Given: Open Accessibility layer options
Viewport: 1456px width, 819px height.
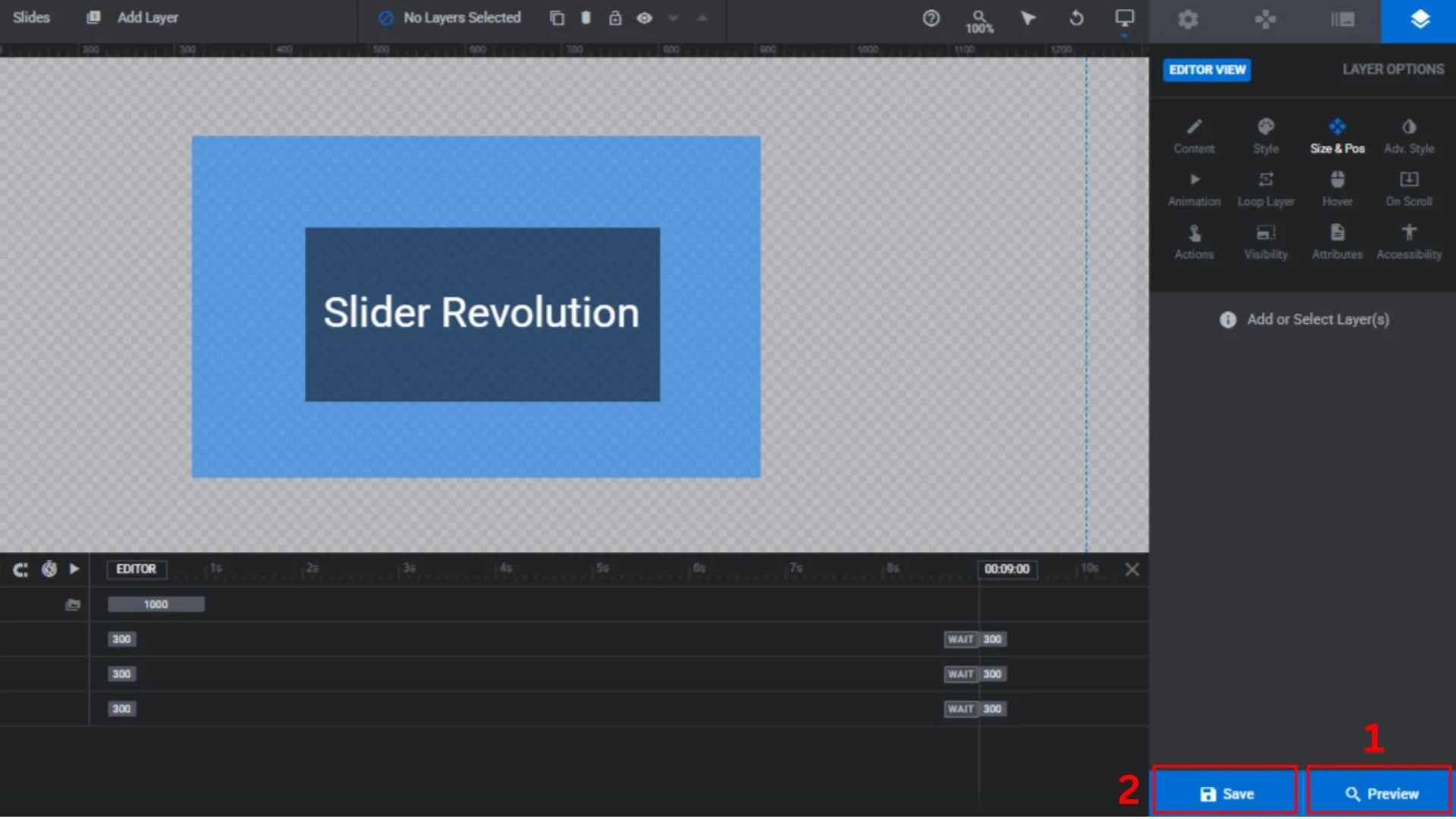Looking at the screenshot, I should (x=1409, y=243).
